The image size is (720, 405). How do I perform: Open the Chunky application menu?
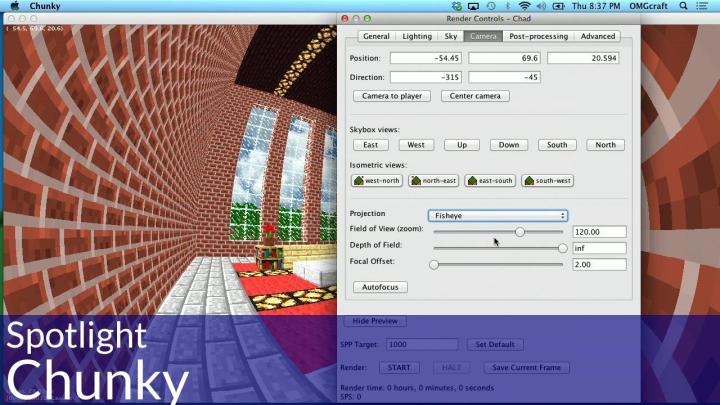click(x=45, y=6)
